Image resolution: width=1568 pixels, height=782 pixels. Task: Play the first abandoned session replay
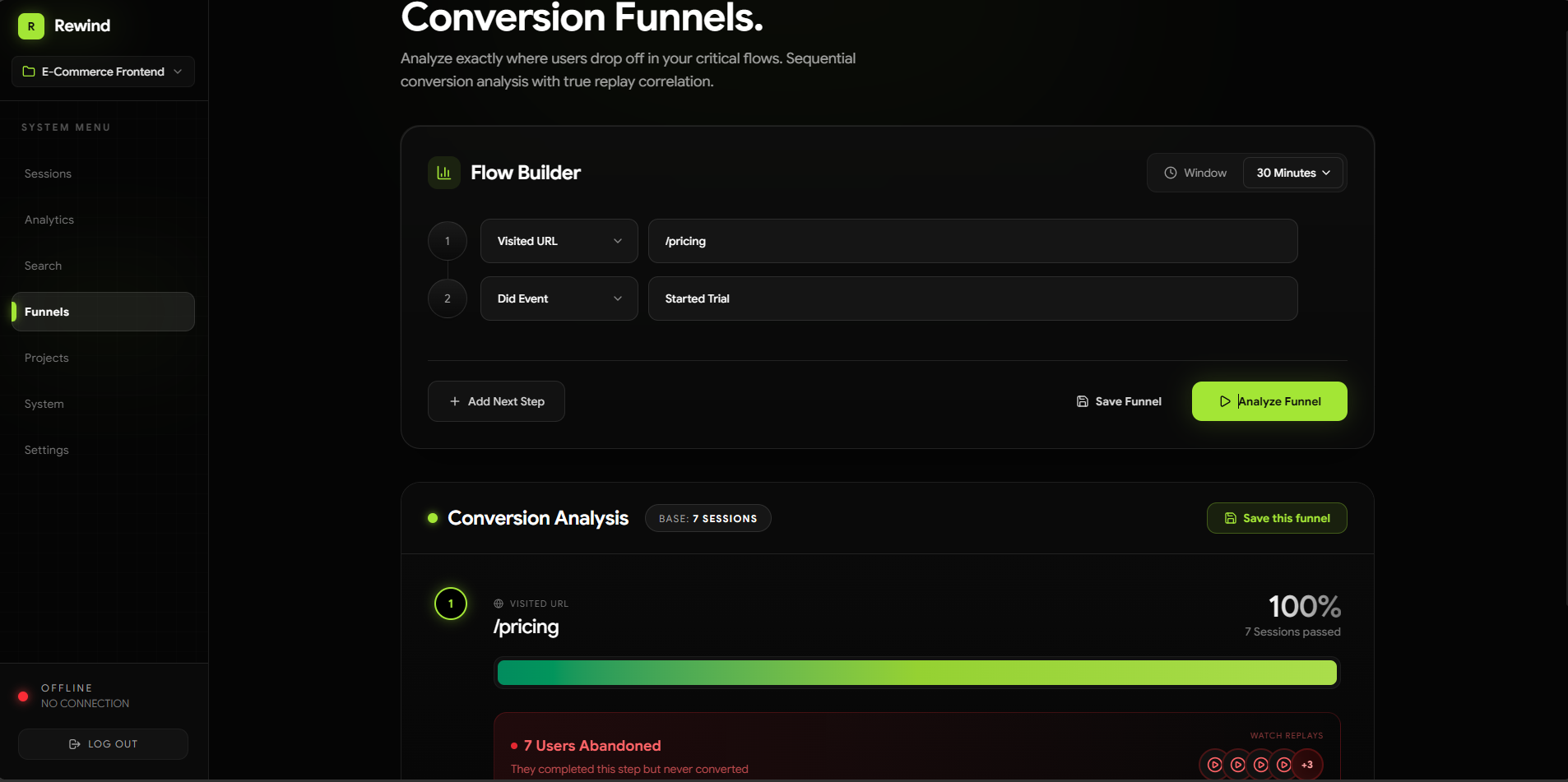(x=1214, y=765)
